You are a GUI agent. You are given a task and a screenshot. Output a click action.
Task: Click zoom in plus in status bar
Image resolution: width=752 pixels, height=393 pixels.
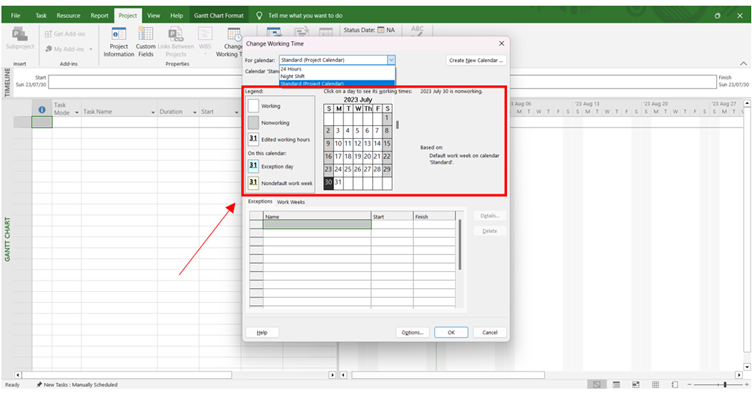pos(746,384)
